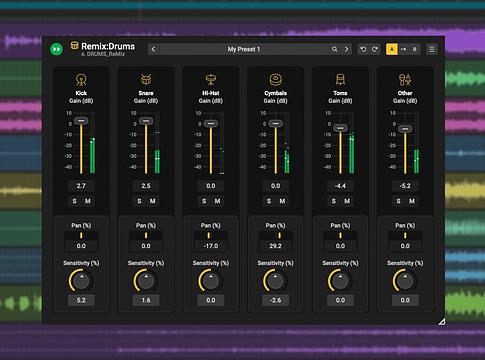Click the Hi-Hat sensitivity knob
Viewport: 485px width, 360px height.
(x=211, y=281)
